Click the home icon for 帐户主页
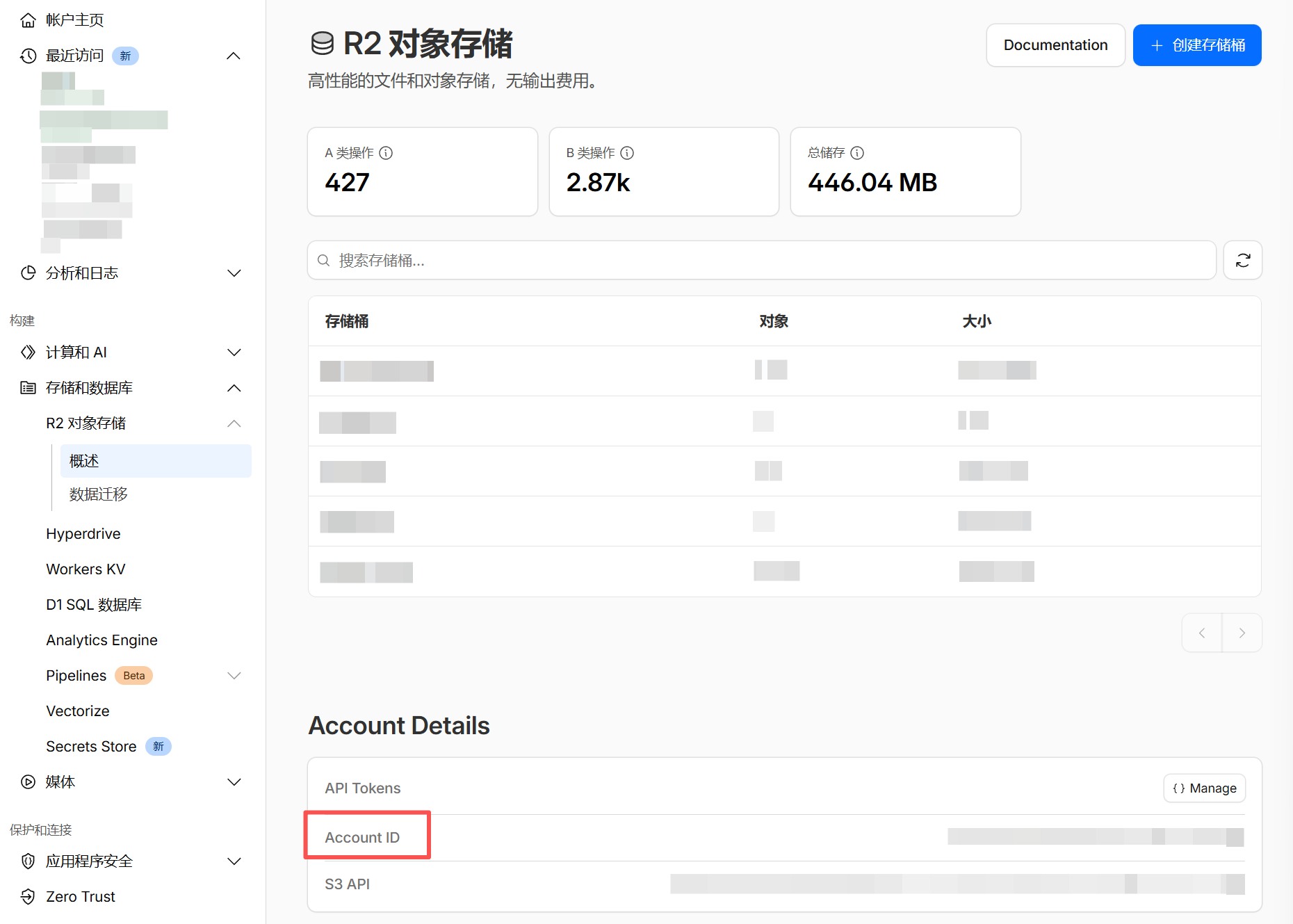 point(28,20)
